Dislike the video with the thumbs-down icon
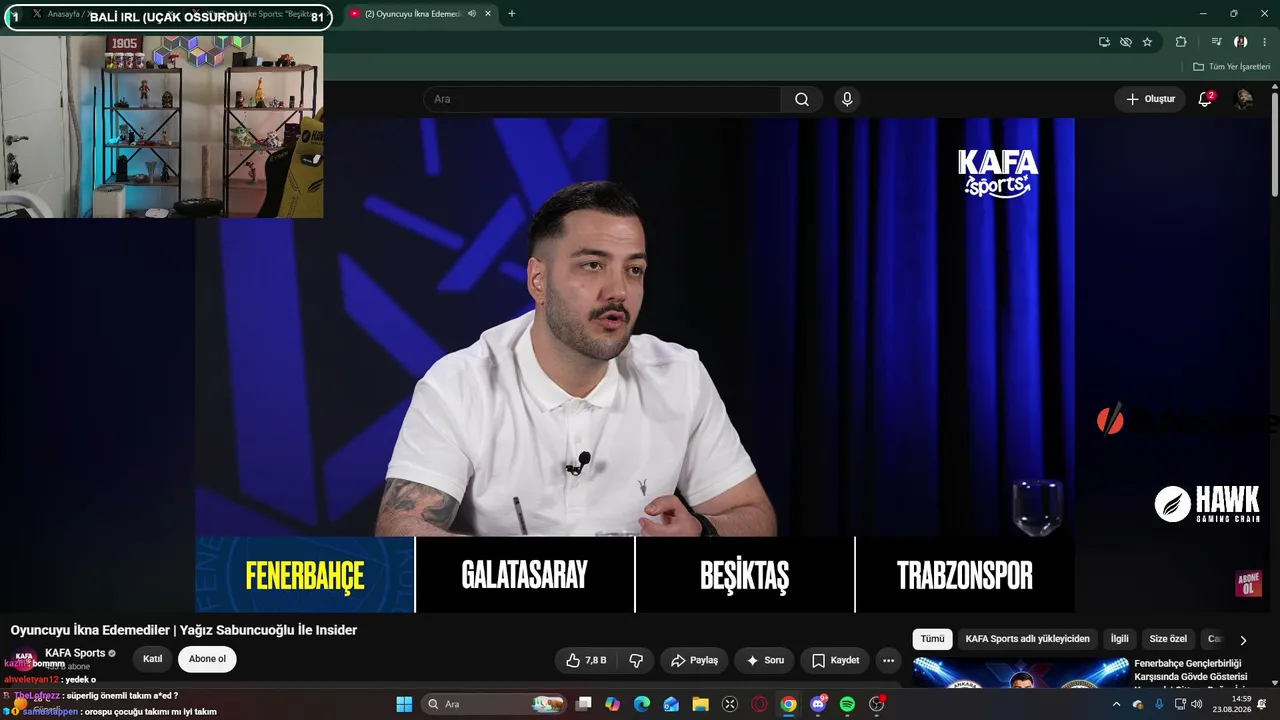The width and height of the screenshot is (1280, 720). point(636,660)
